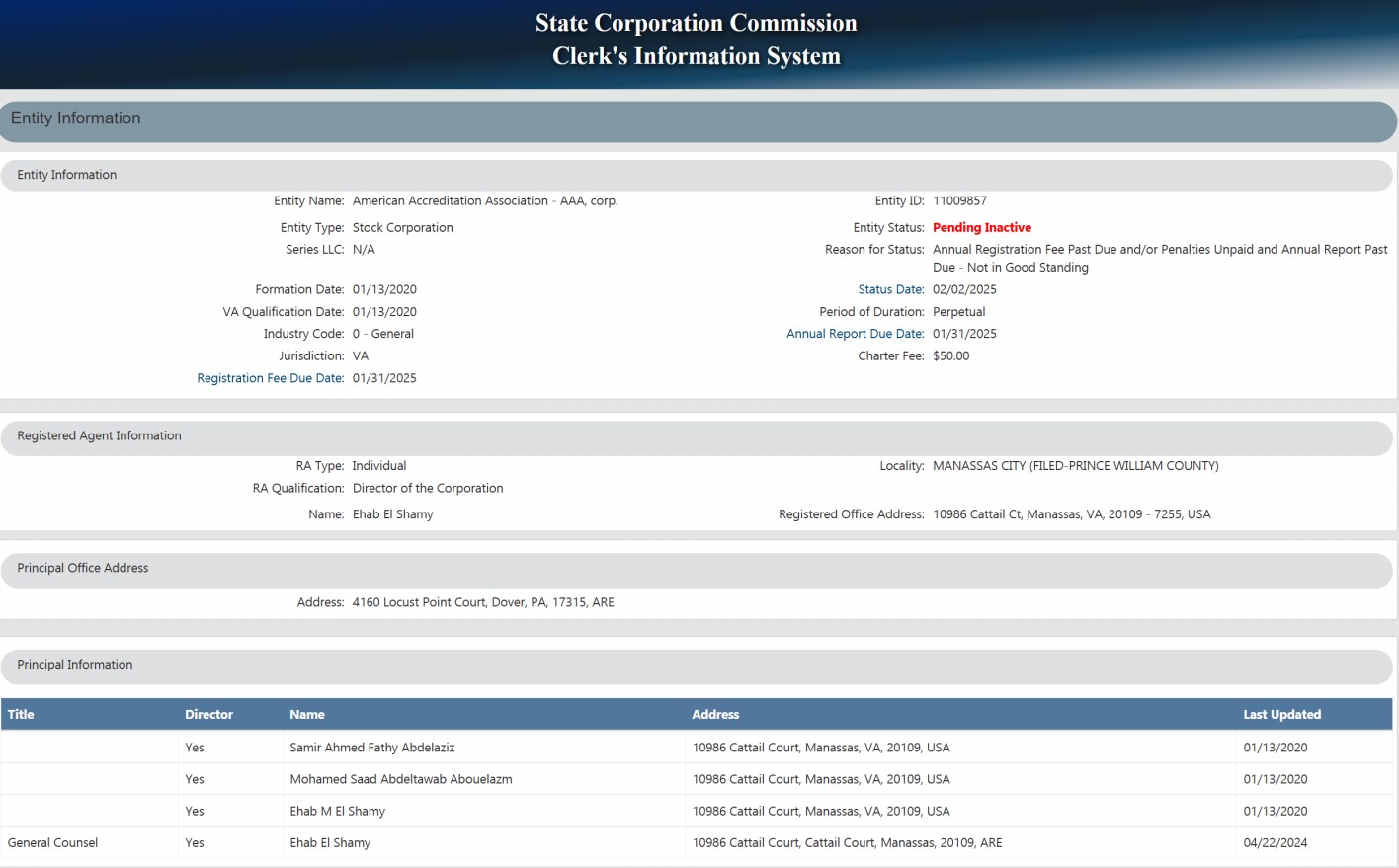Click the Status Date link

click(x=890, y=289)
